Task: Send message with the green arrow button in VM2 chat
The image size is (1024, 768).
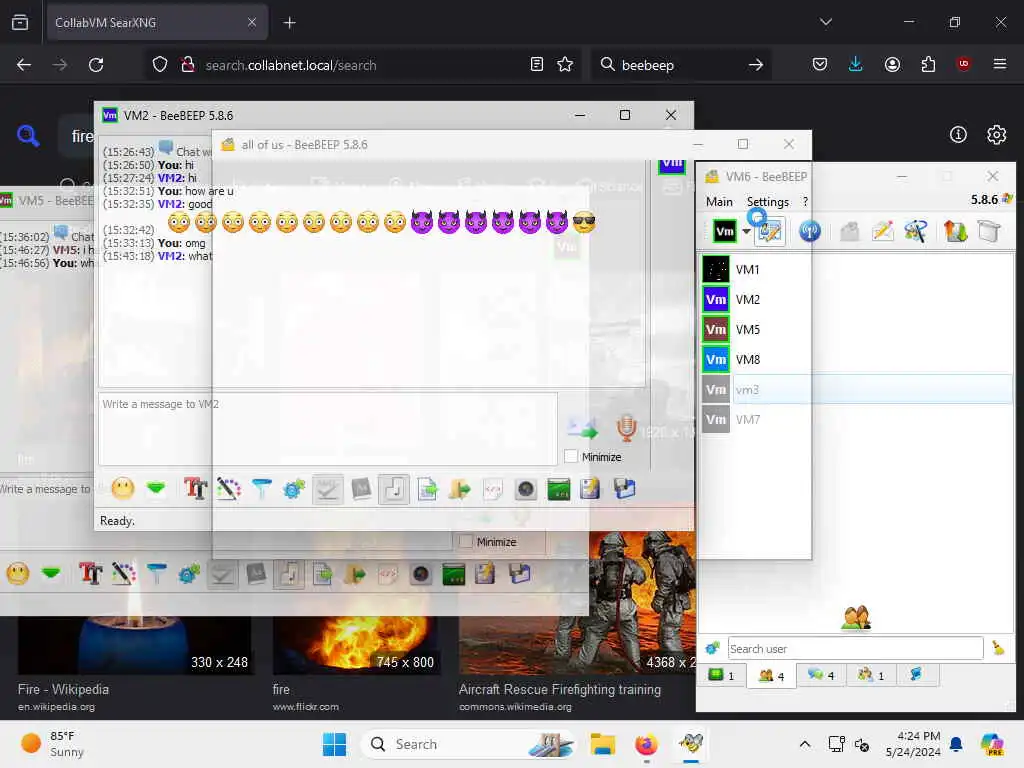Action: 583,428
